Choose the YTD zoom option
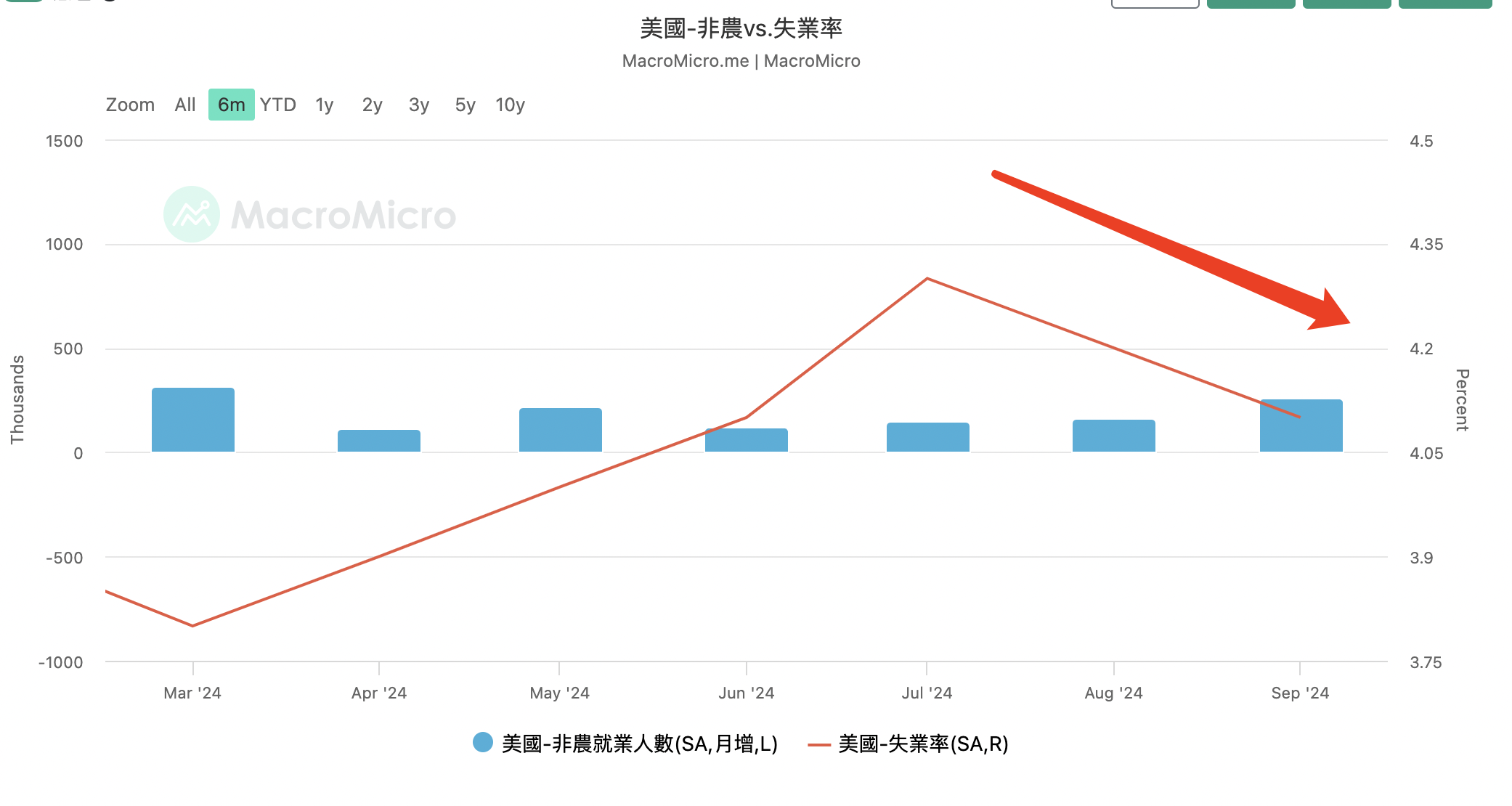The height and width of the screenshot is (806, 1512). click(278, 105)
